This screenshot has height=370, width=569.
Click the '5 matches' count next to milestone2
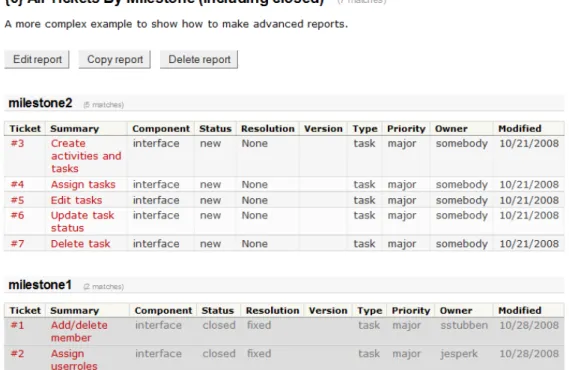pyautogui.click(x=103, y=105)
